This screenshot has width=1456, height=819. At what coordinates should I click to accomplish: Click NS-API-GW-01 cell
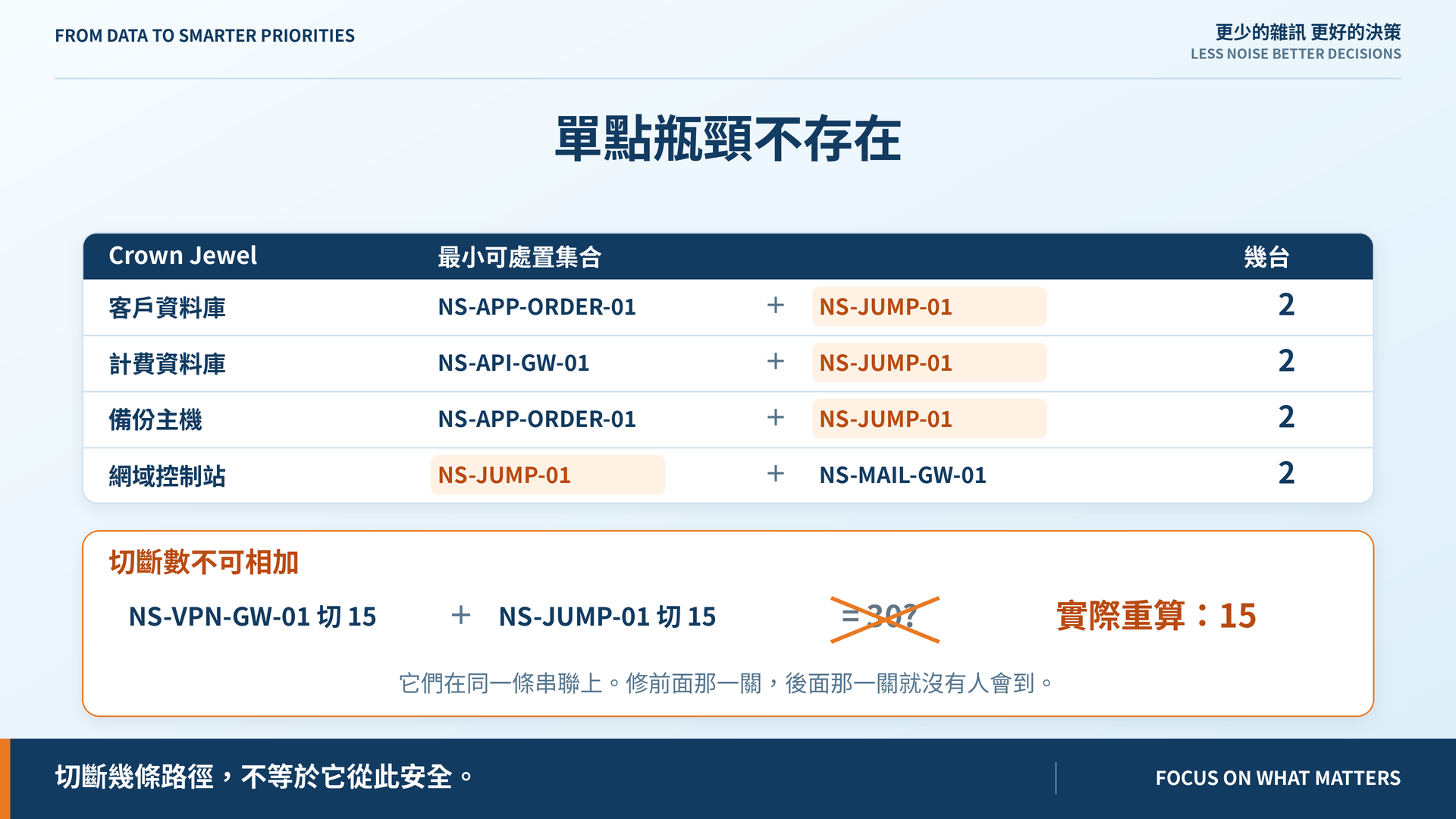[513, 363]
